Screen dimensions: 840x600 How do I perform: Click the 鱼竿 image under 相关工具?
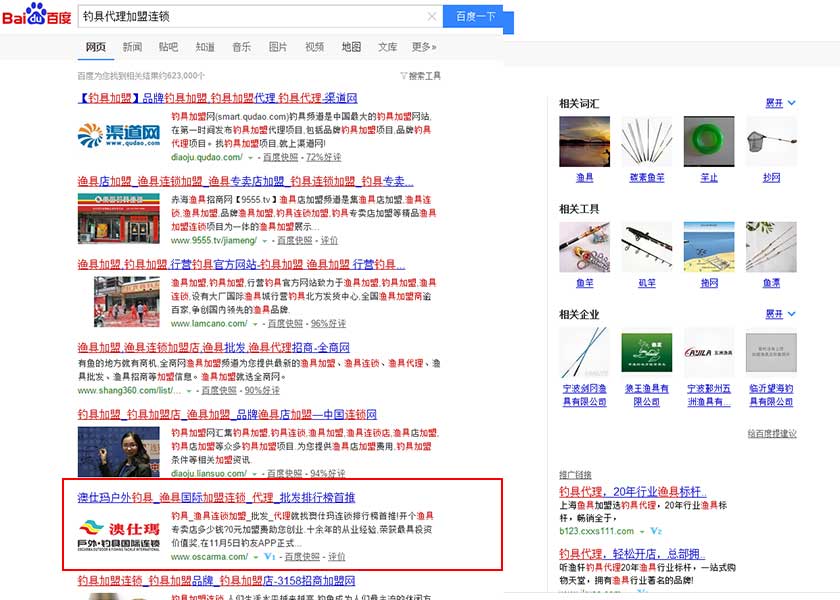pyautogui.click(x=584, y=247)
